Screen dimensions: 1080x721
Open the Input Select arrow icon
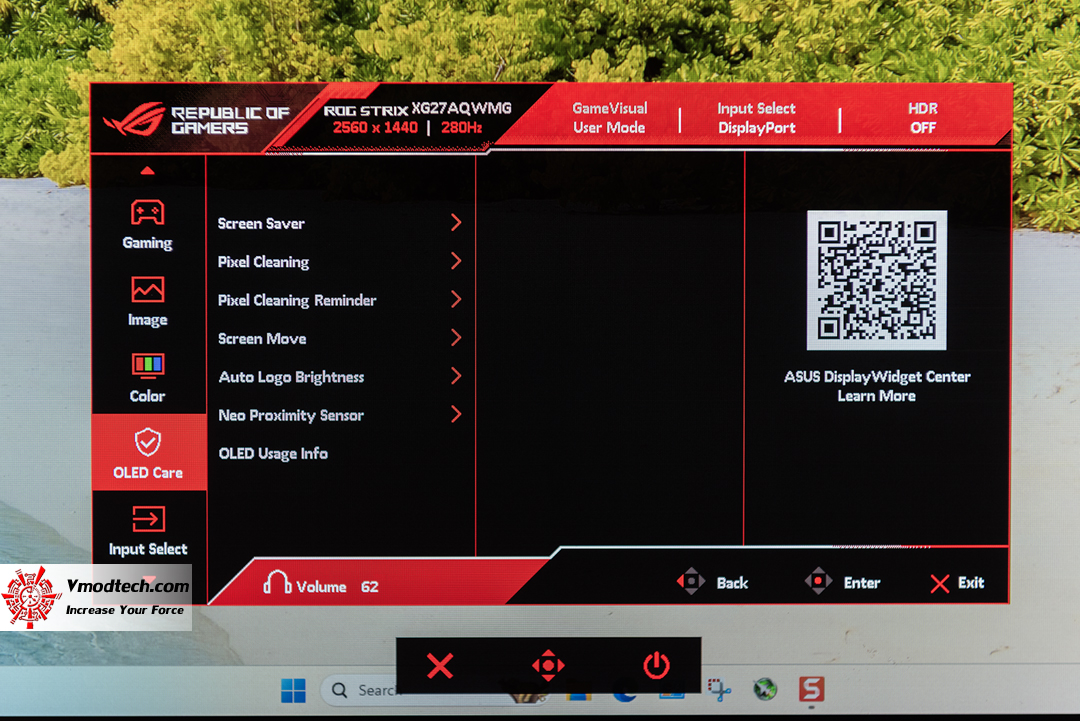click(147, 519)
